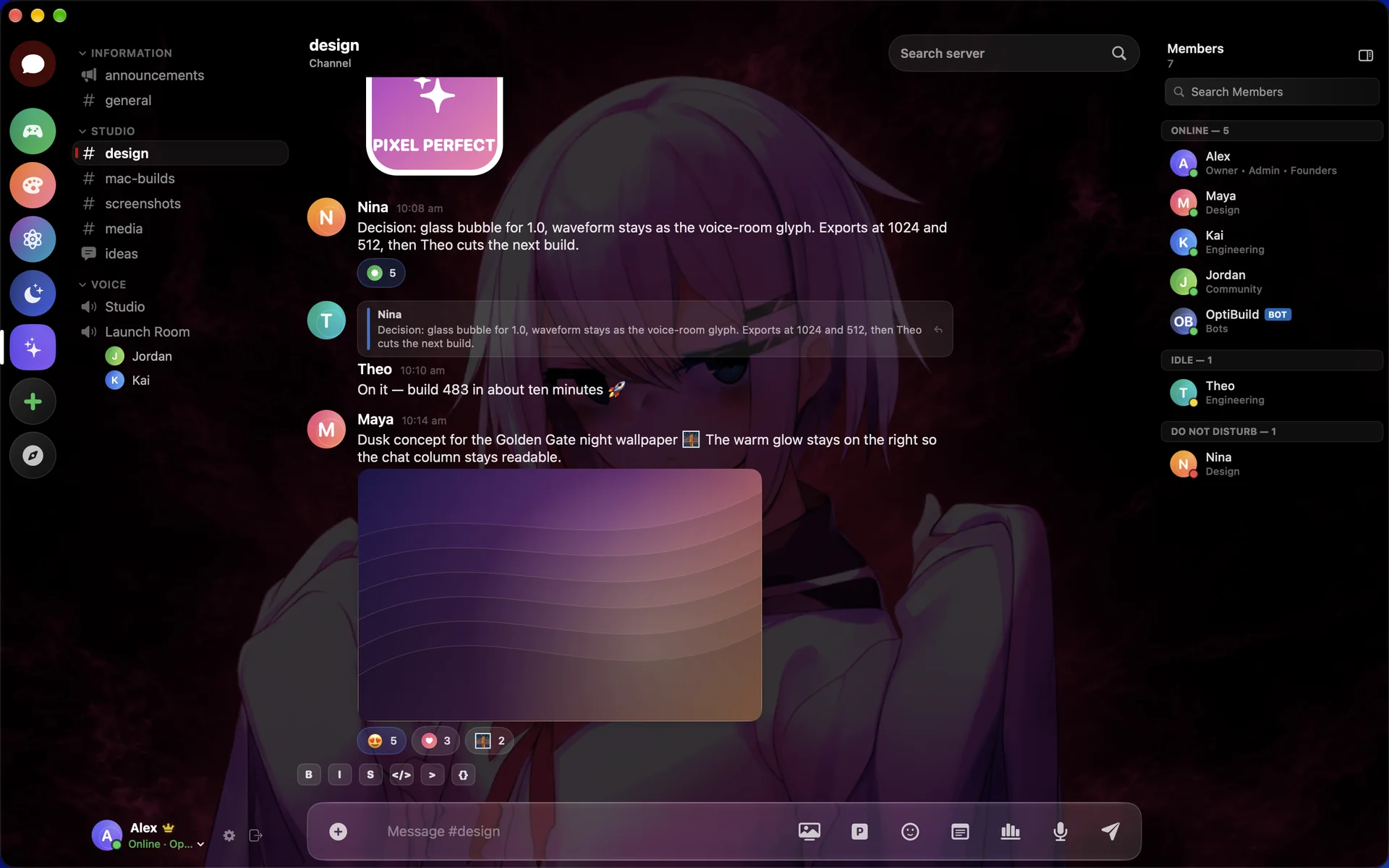Screen dimensions: 1389x868
Task: Switch to the crescent moon server
Action: coord(33,294)
